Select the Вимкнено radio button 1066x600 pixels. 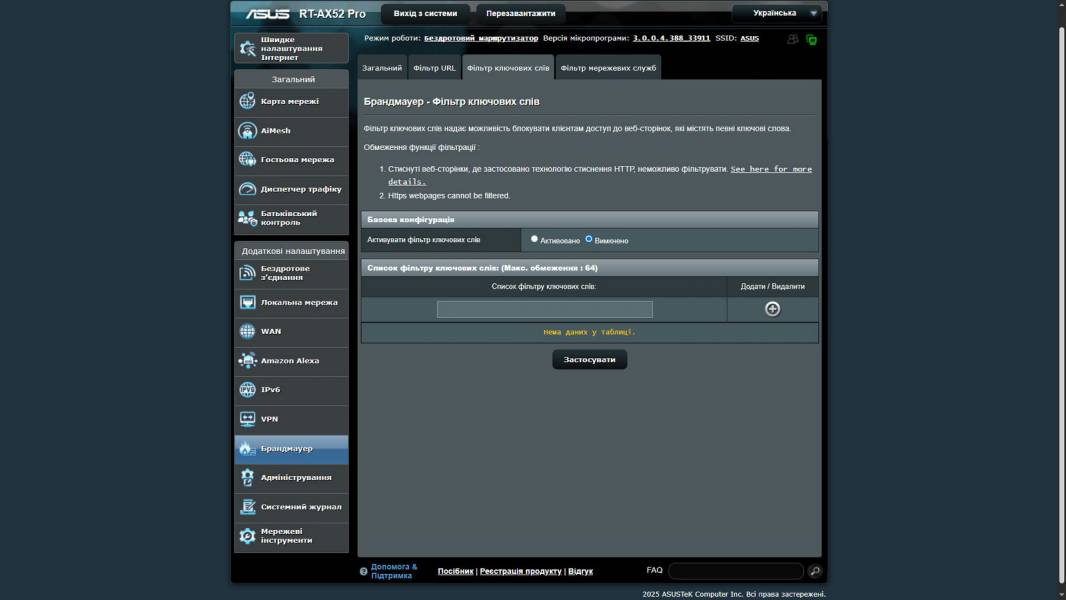(x=589, y=239)
